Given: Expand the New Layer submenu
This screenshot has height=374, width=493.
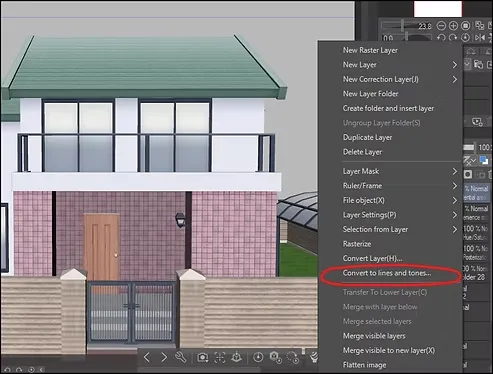Looking at the screenshot, I should (x=390, y=65).
